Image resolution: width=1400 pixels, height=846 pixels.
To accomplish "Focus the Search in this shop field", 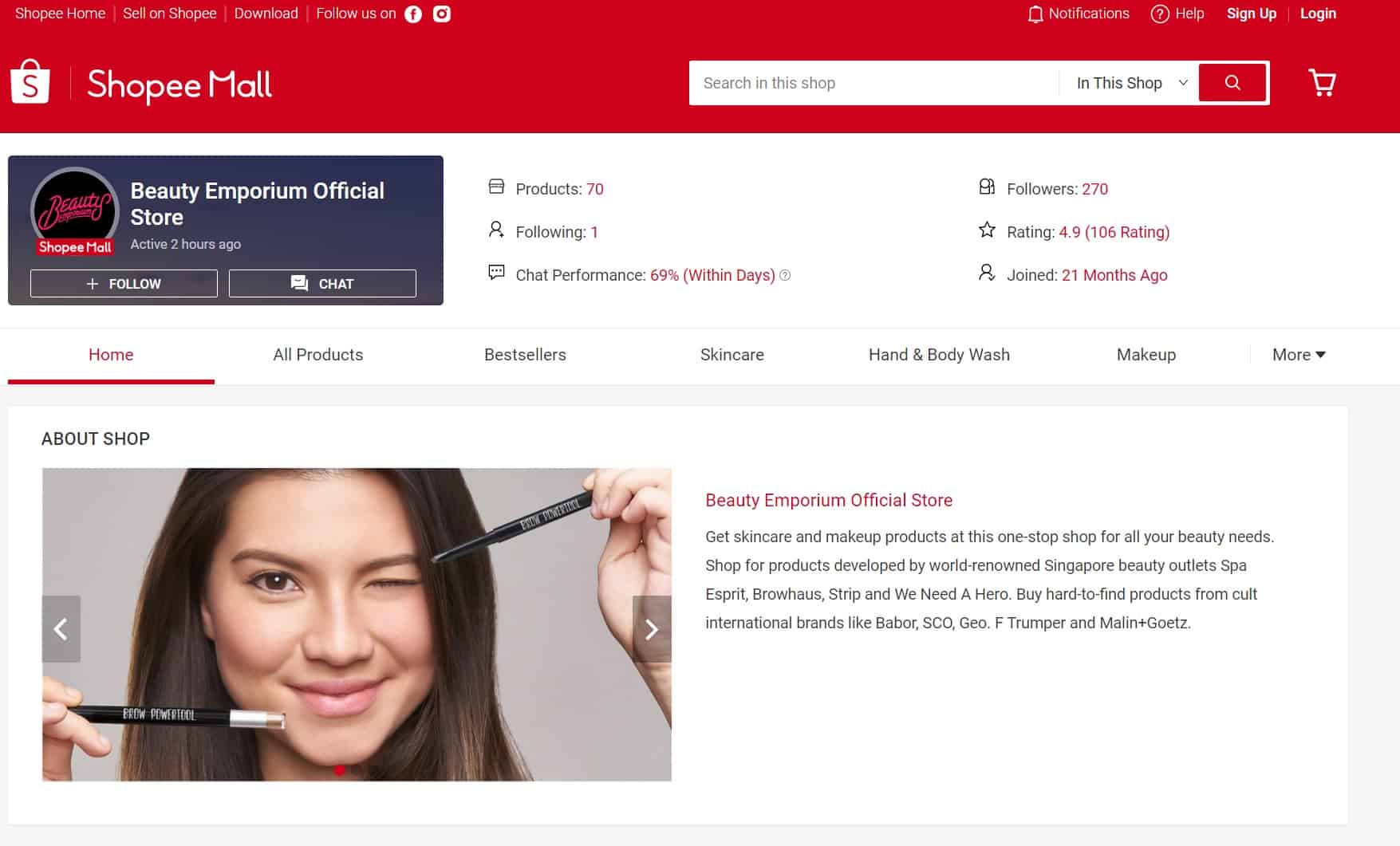I will coord(874,83).
